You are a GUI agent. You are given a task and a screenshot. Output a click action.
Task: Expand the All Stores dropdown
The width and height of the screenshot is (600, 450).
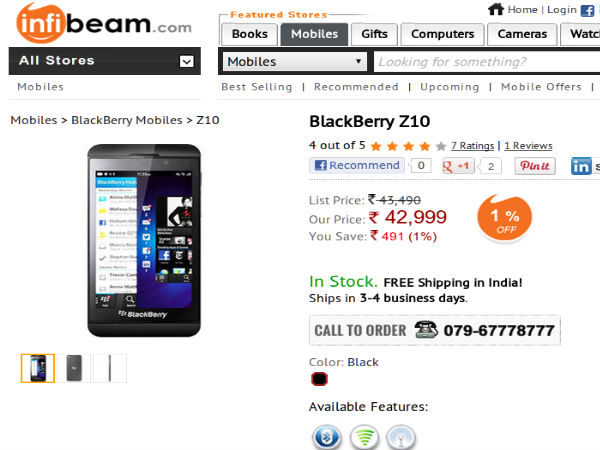[x=186, y=61]
